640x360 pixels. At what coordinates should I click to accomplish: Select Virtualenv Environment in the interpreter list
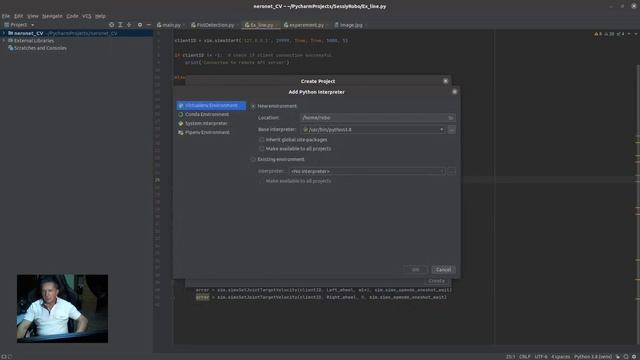[x=211, y=106]
